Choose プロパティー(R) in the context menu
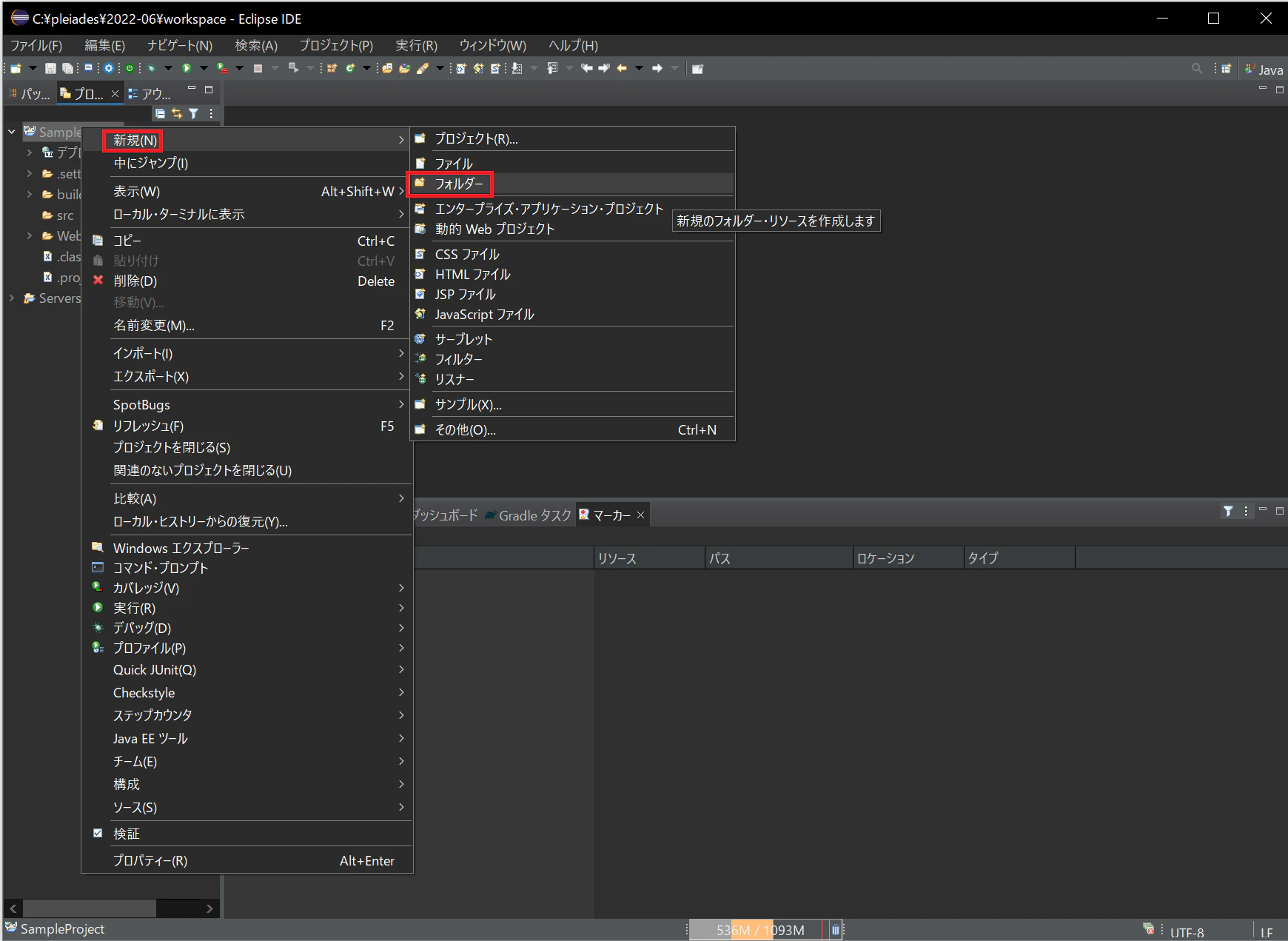This screenshot has width=1288, height=941. tap(246, 860)
